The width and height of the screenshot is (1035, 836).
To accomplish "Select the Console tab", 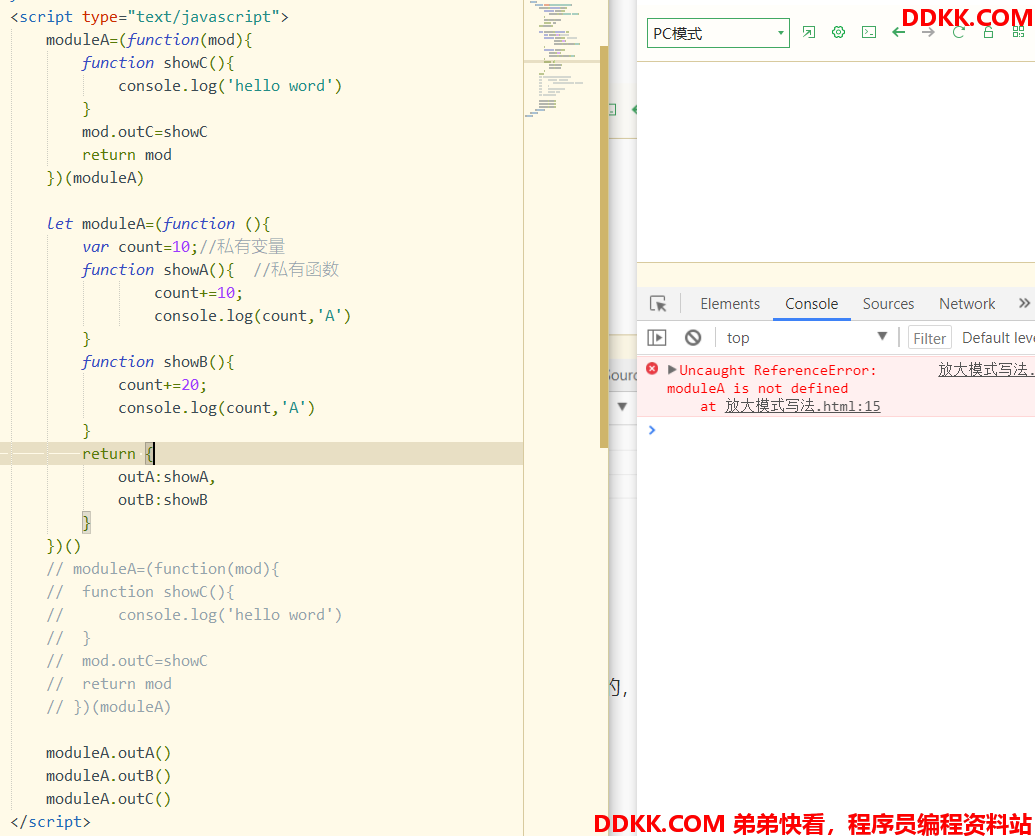I will click(x=811, y=304).
